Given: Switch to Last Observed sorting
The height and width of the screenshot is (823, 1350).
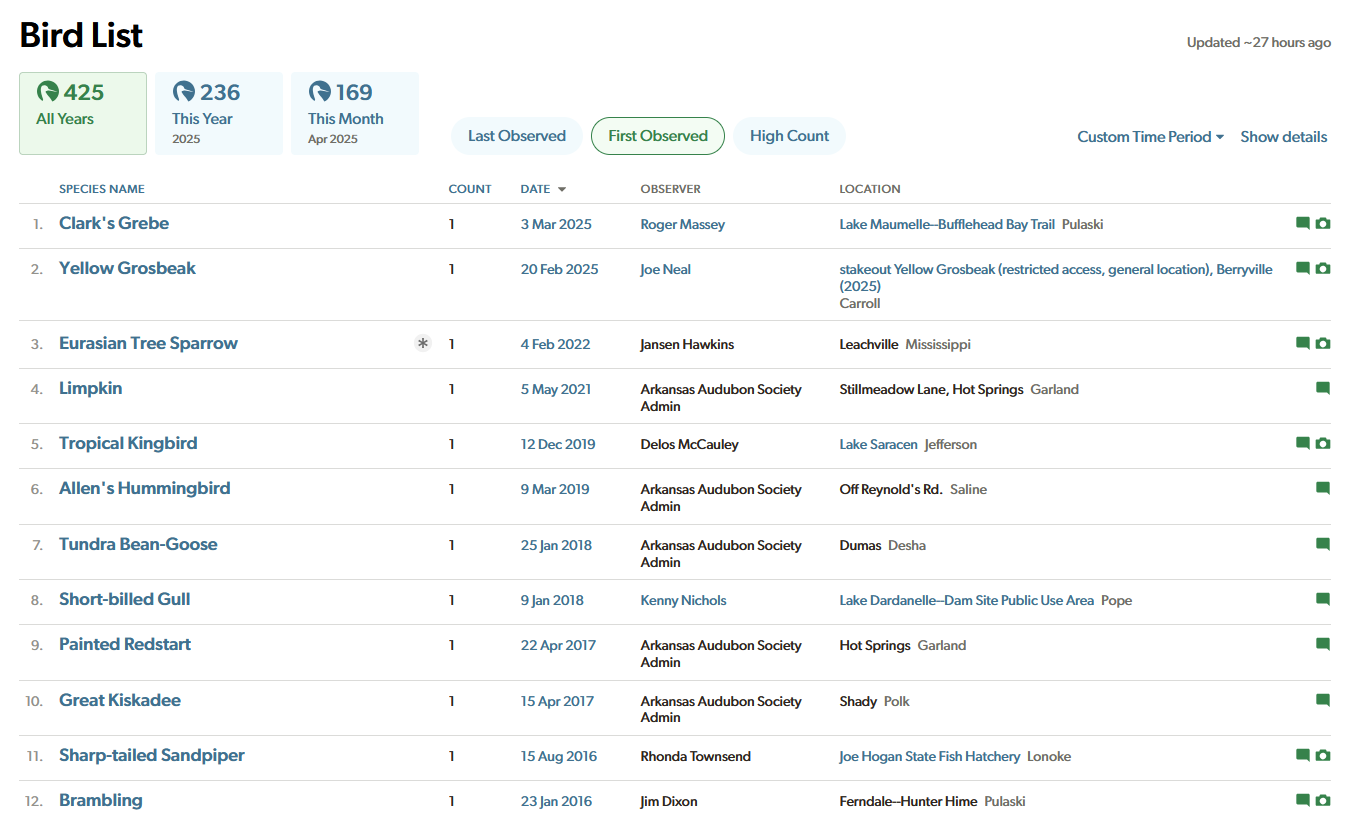Looking at the screenshot, I should 516,136.
